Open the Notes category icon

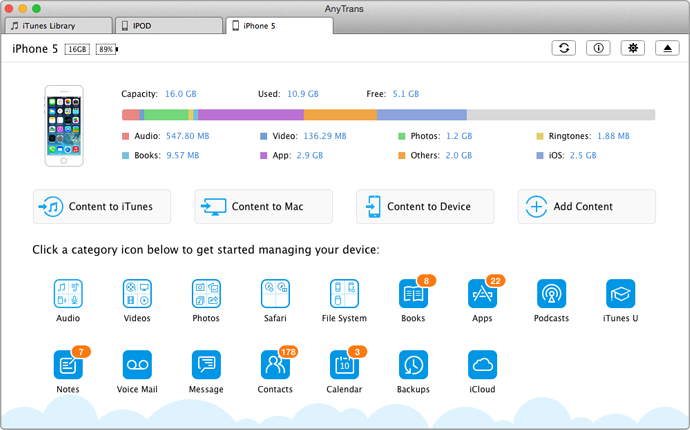pyautogui.click(x=68, y=365)
